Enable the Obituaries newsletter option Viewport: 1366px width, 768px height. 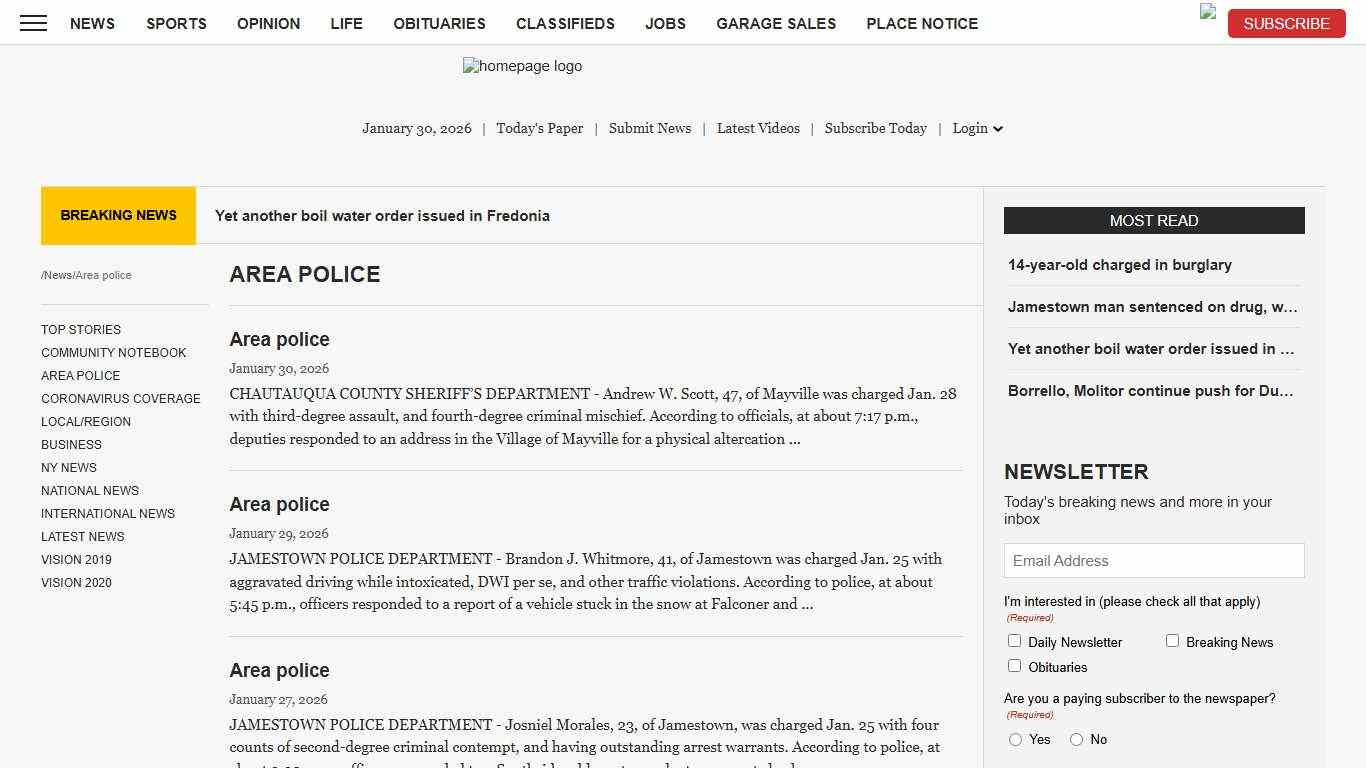point(1014,665)
